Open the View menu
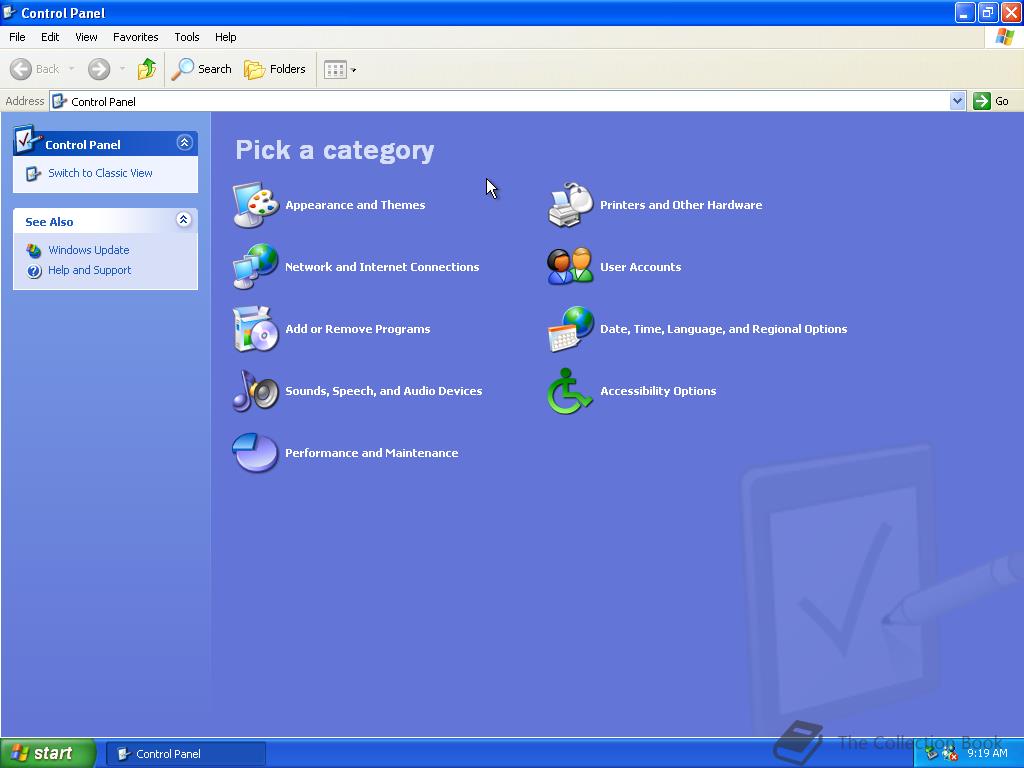The height and width of the screenshot is (768, 1024). coord(86,37)
